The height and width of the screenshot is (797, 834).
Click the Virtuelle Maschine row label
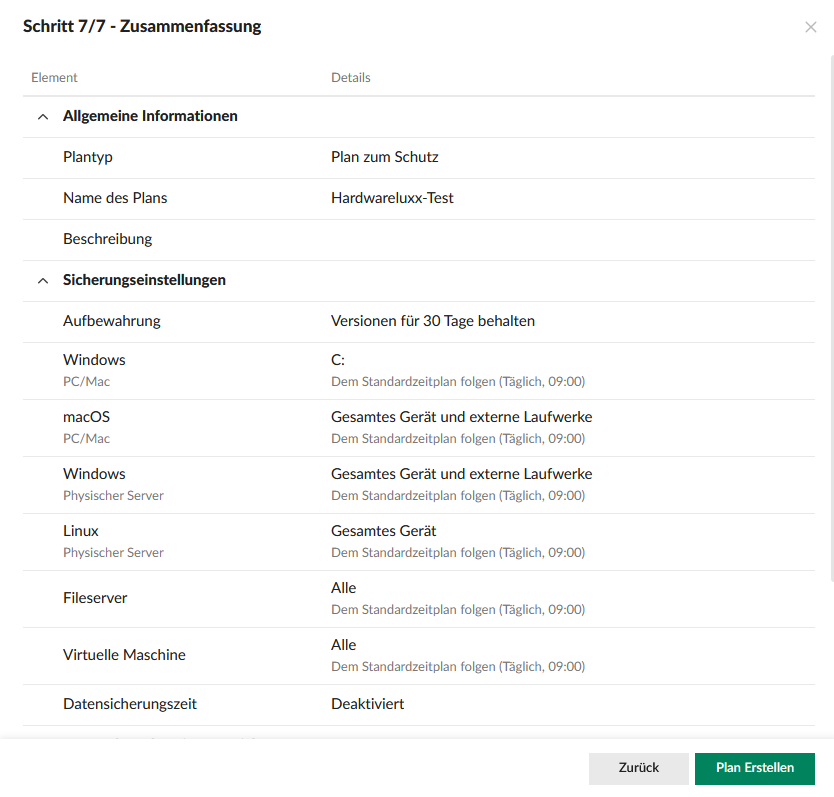(x=124, y=655)
